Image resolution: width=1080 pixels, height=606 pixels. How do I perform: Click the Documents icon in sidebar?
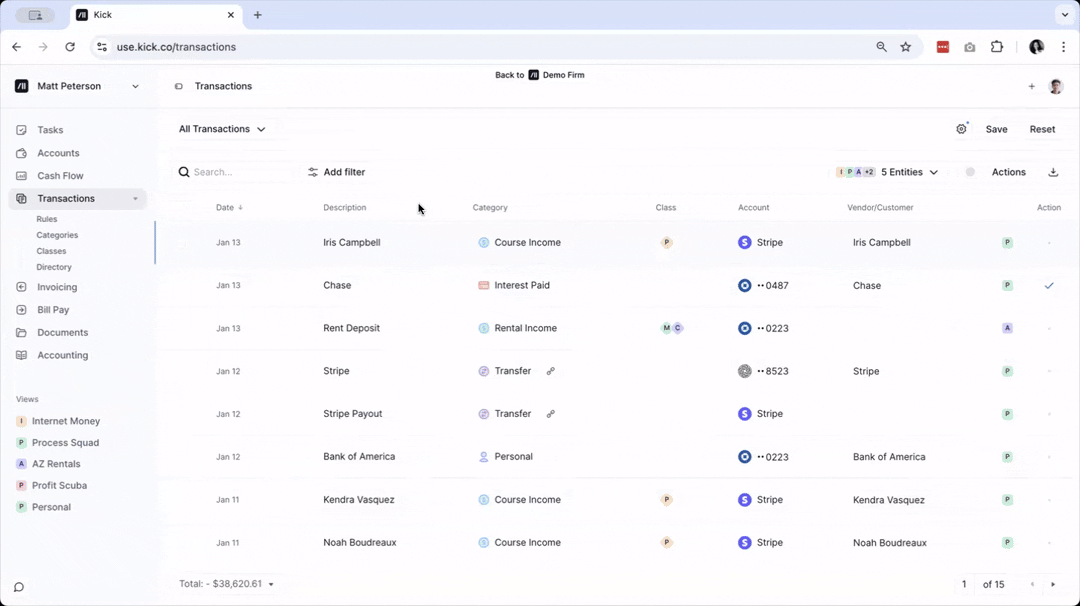click(x=21, y=332)
